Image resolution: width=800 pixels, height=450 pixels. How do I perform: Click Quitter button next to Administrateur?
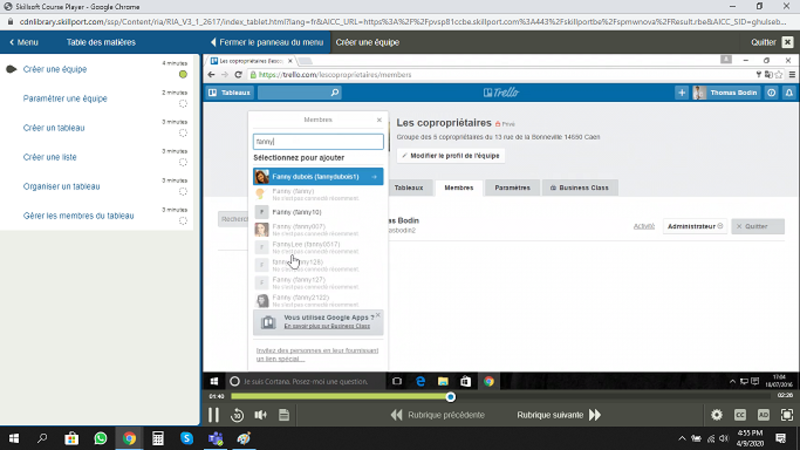(x=757, y=226)
